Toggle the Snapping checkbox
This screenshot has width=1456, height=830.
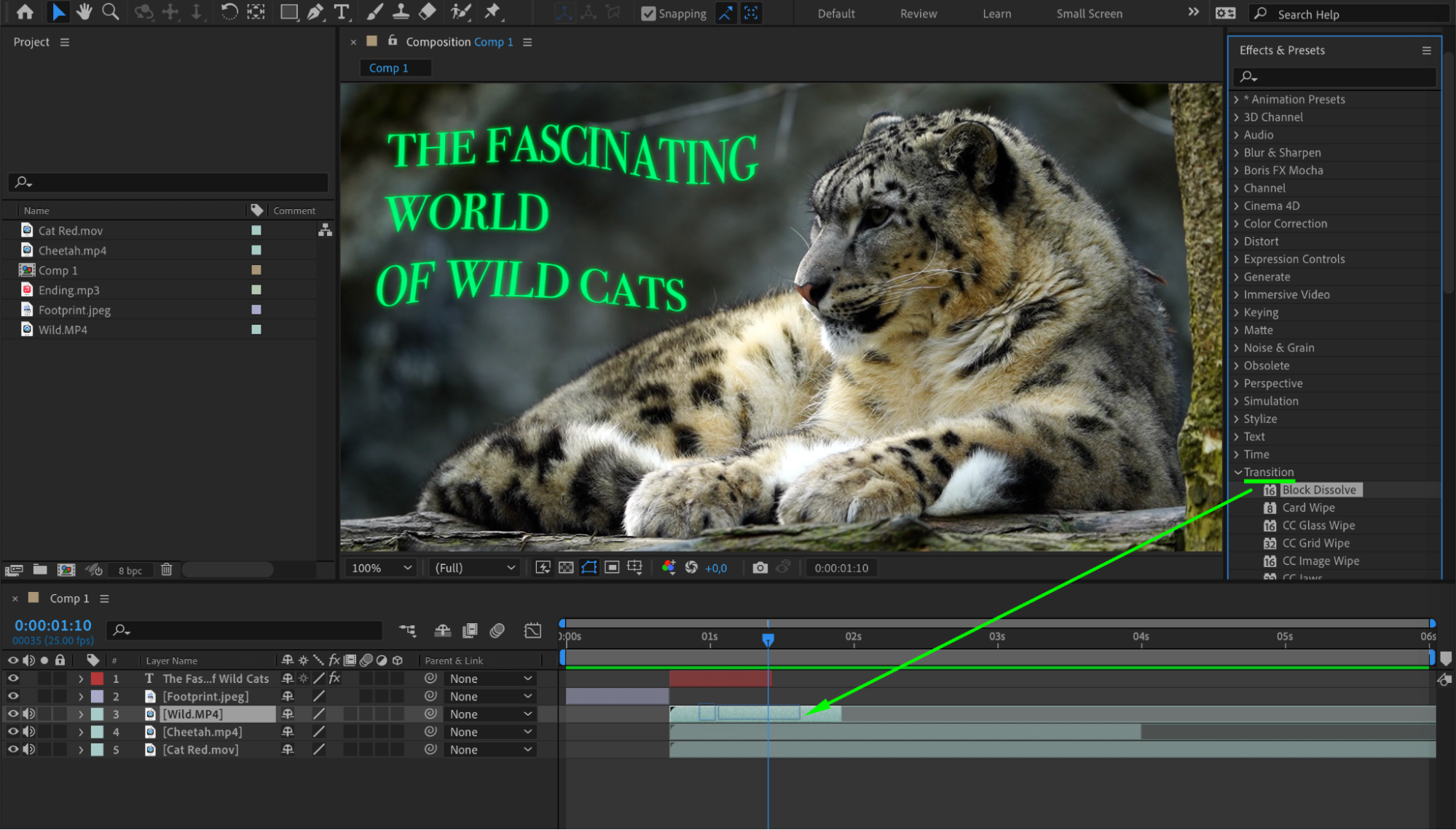648,14
